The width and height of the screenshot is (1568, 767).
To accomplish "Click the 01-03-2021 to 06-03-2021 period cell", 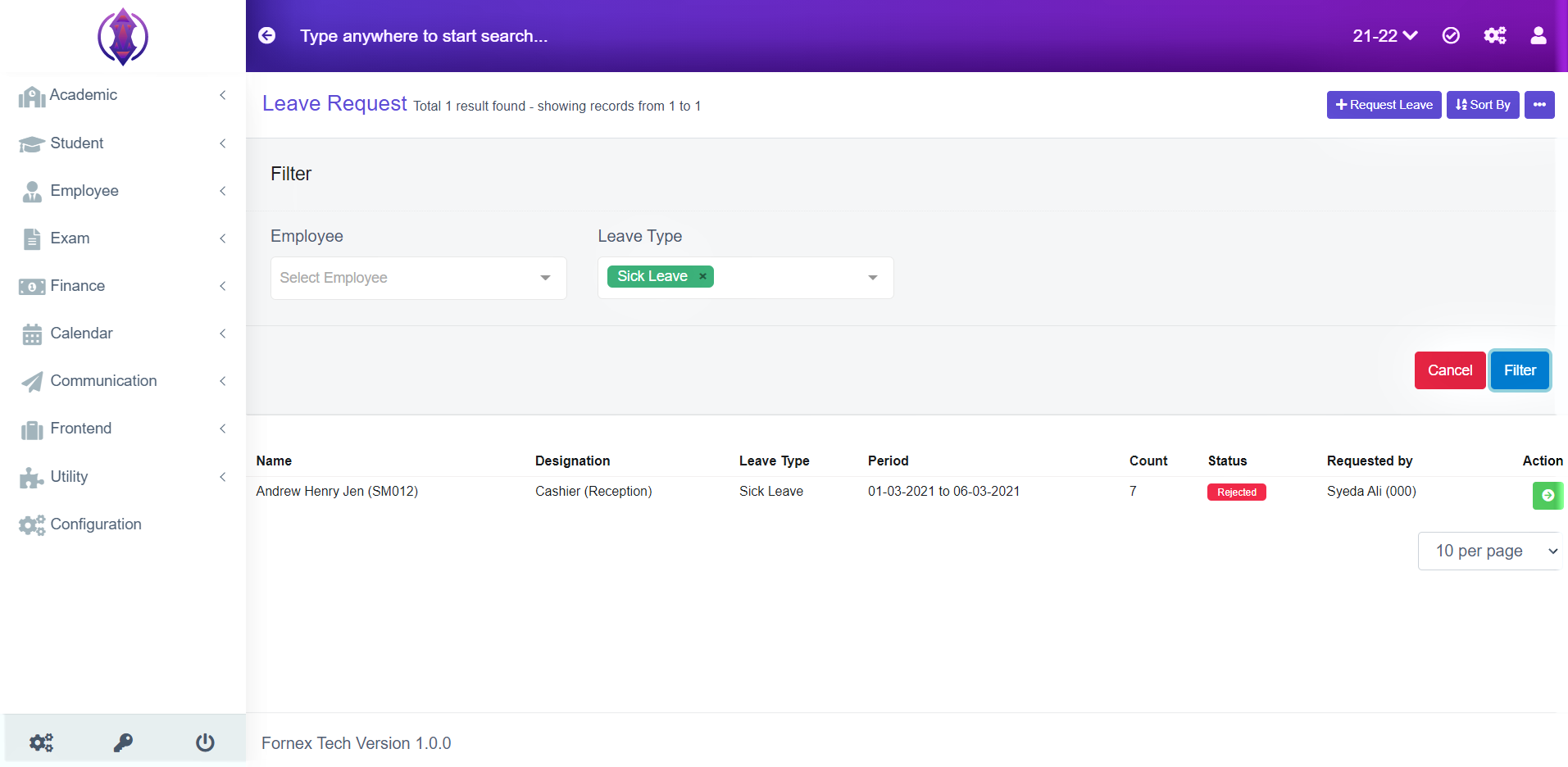I will pos(943,491).
